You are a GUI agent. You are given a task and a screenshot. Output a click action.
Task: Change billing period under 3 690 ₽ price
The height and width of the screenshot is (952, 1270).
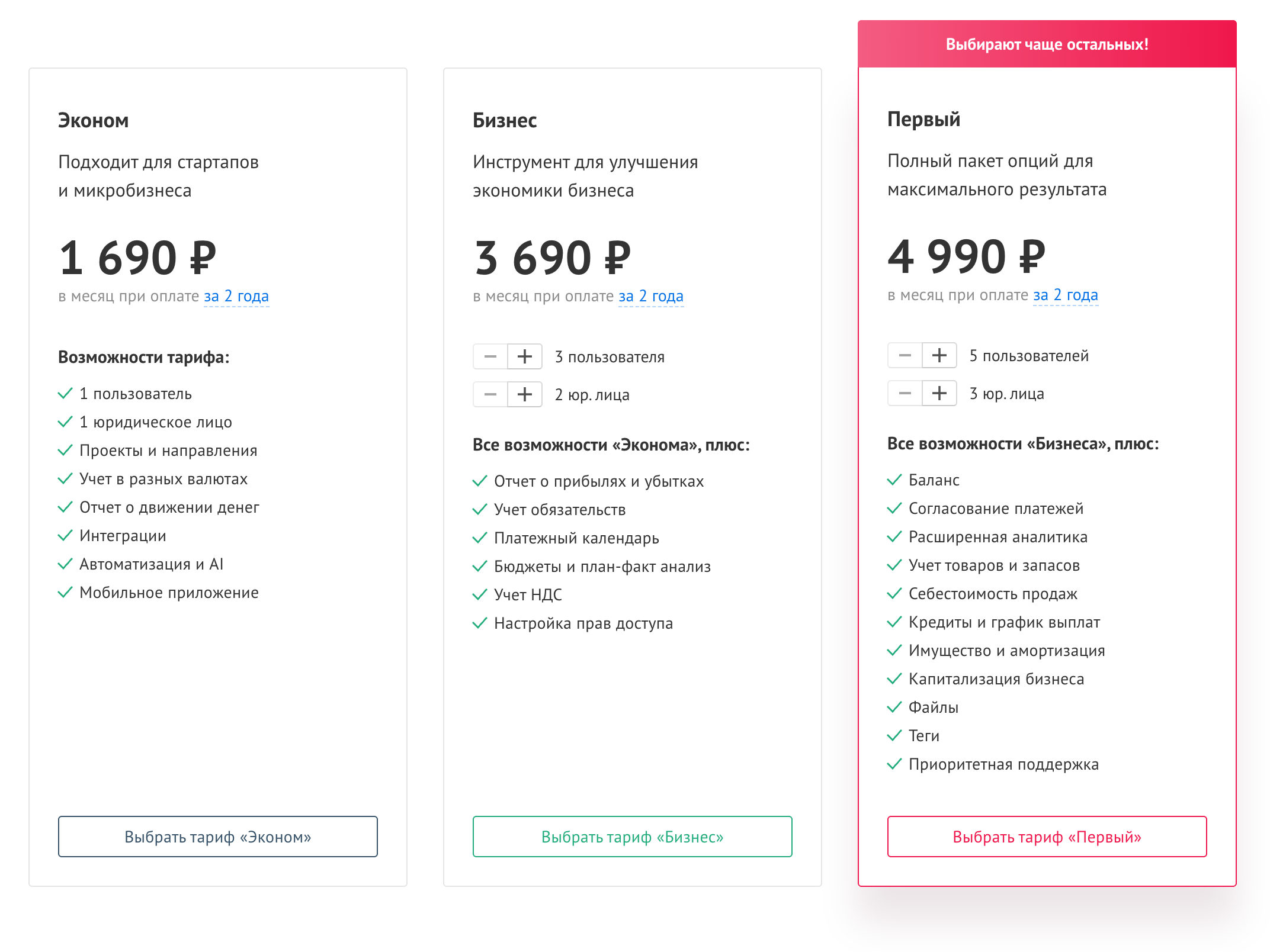pos(651,296)
